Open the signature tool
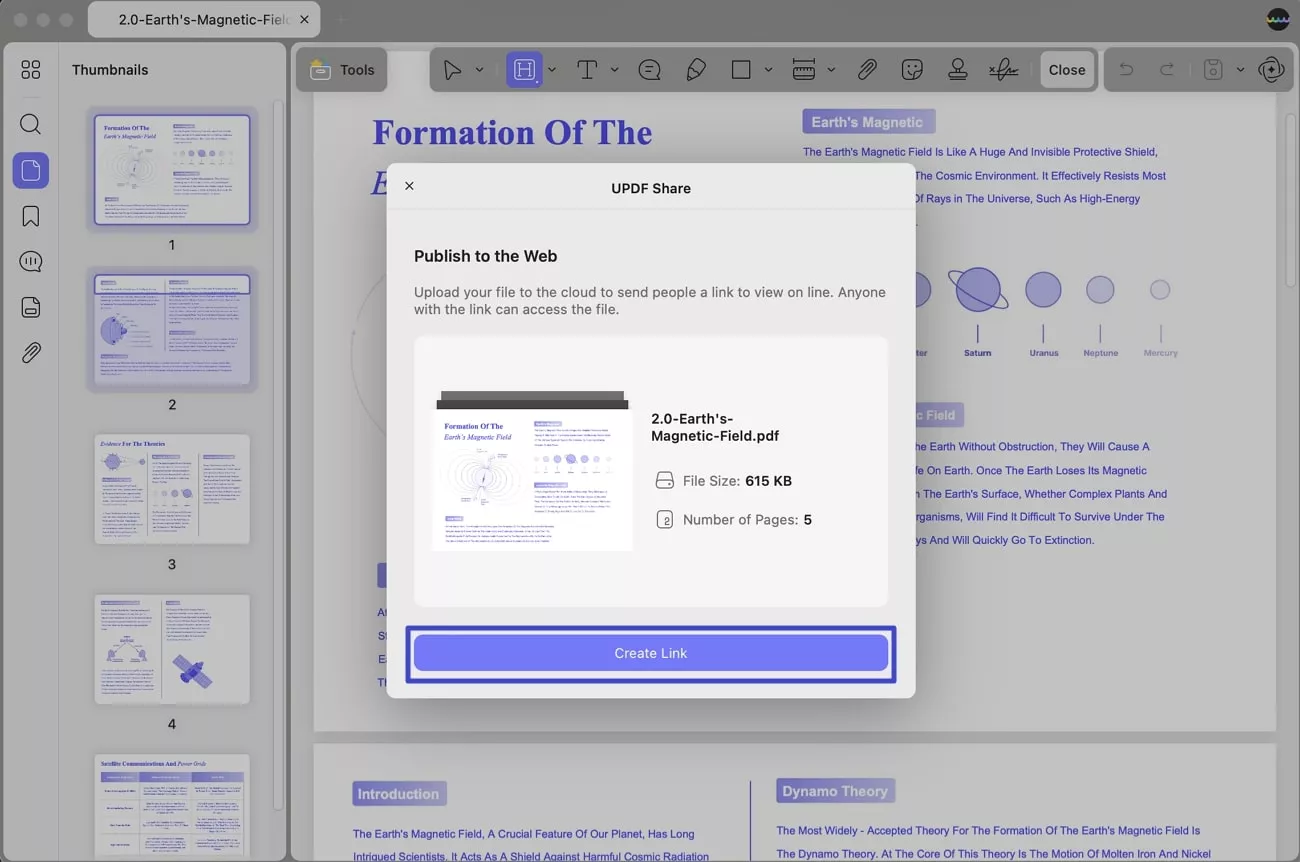Screen dimensions: 1300x862 coord(1003,70)
